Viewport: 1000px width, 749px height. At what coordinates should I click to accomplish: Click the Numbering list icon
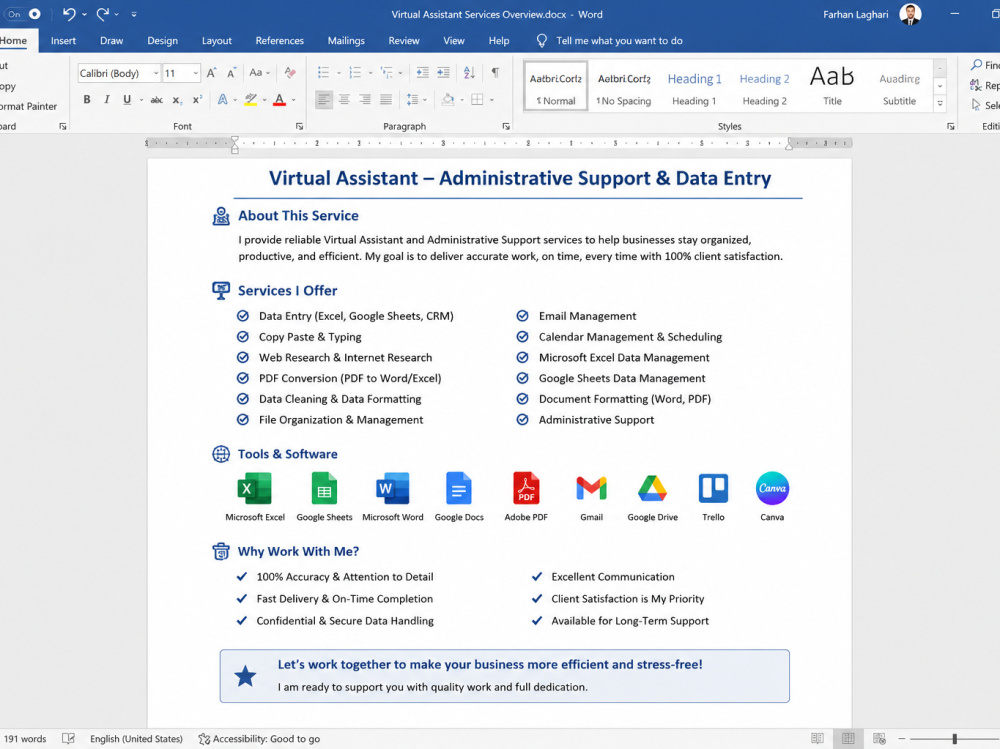[x=355, y=73]
